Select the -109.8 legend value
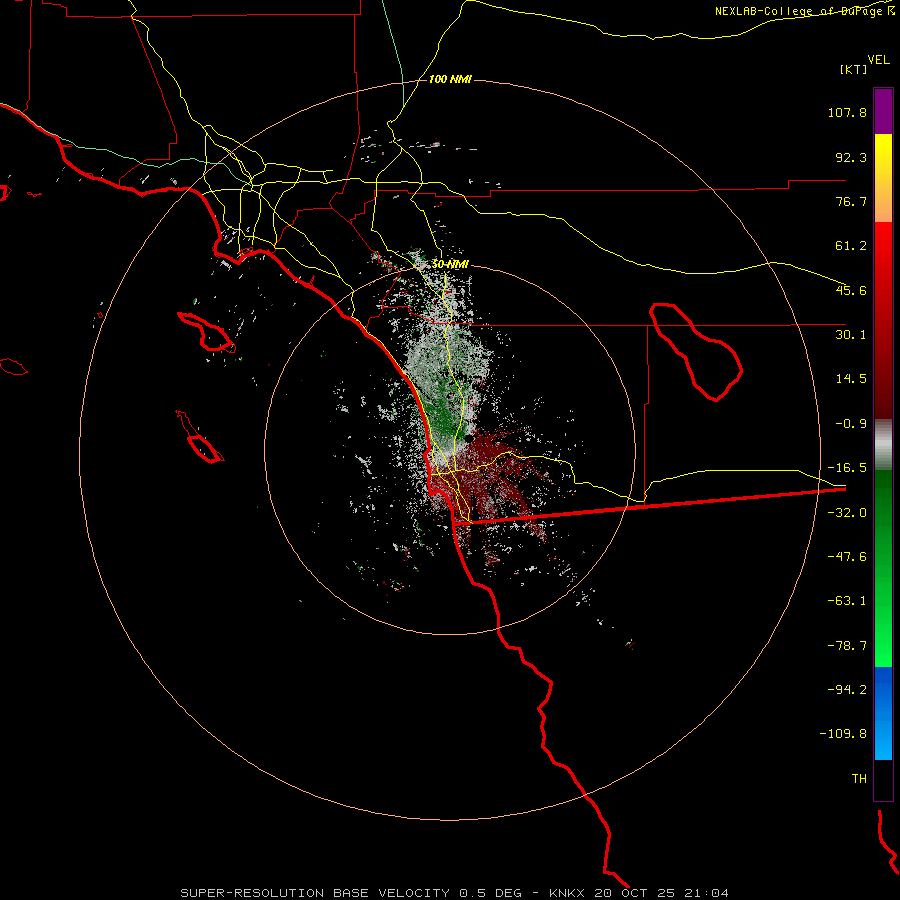 (843, 734)
